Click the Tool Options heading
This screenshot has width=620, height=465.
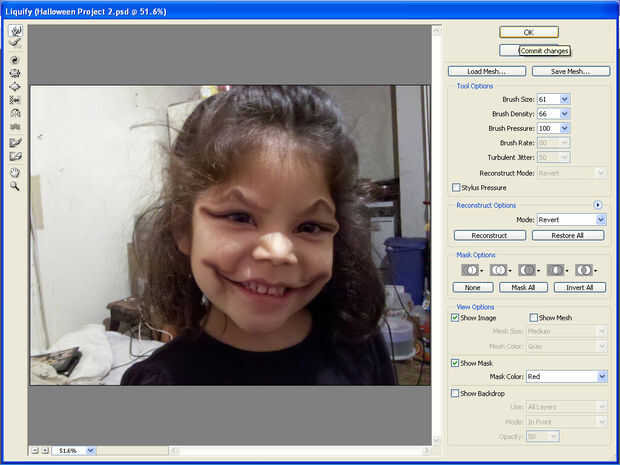point(475,86)
